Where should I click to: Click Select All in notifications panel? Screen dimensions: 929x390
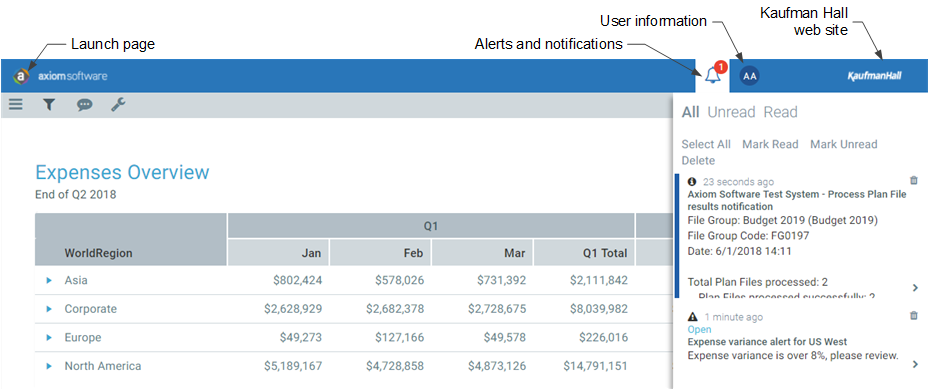pos(706,144)
